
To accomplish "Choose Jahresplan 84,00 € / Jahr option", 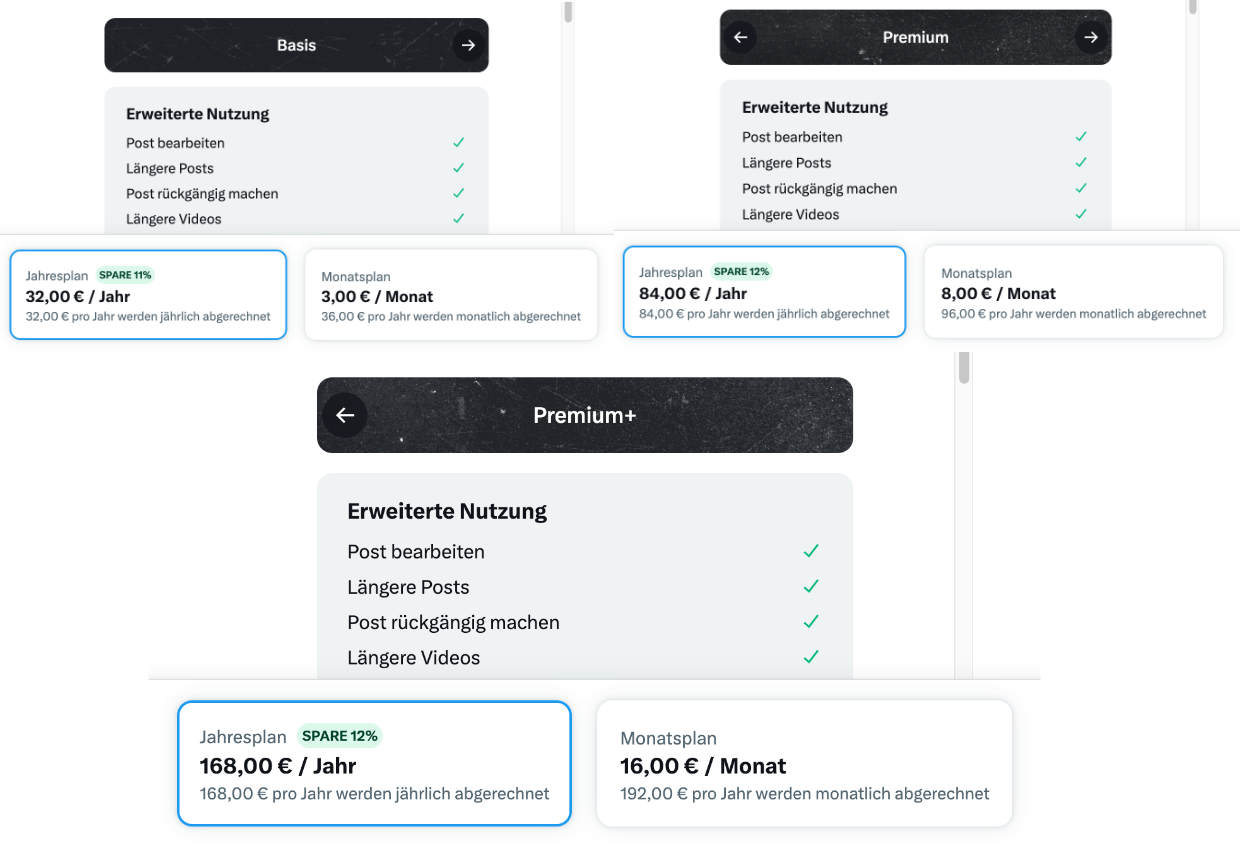I will [764, 292].
